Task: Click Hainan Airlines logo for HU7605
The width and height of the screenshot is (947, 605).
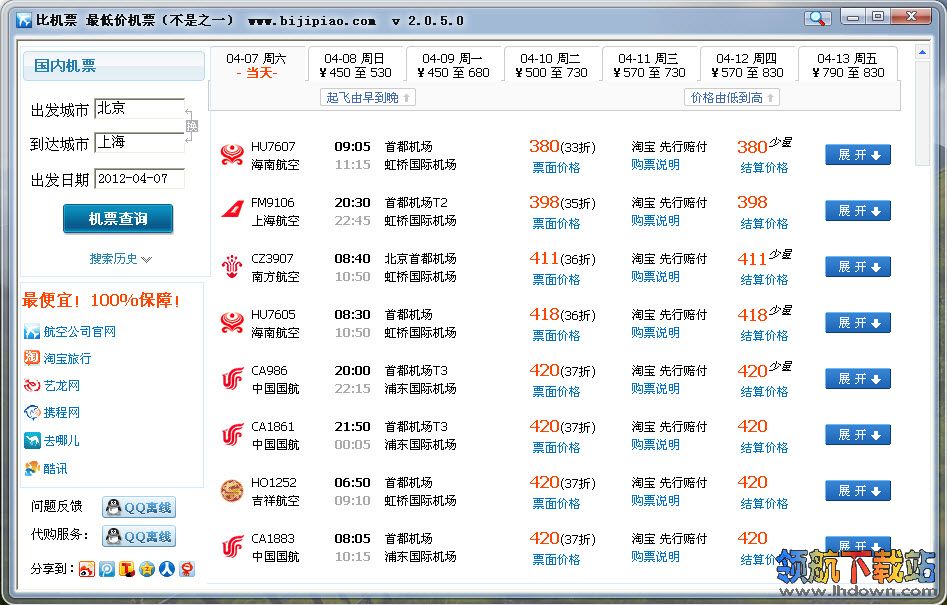Action: 232,323
